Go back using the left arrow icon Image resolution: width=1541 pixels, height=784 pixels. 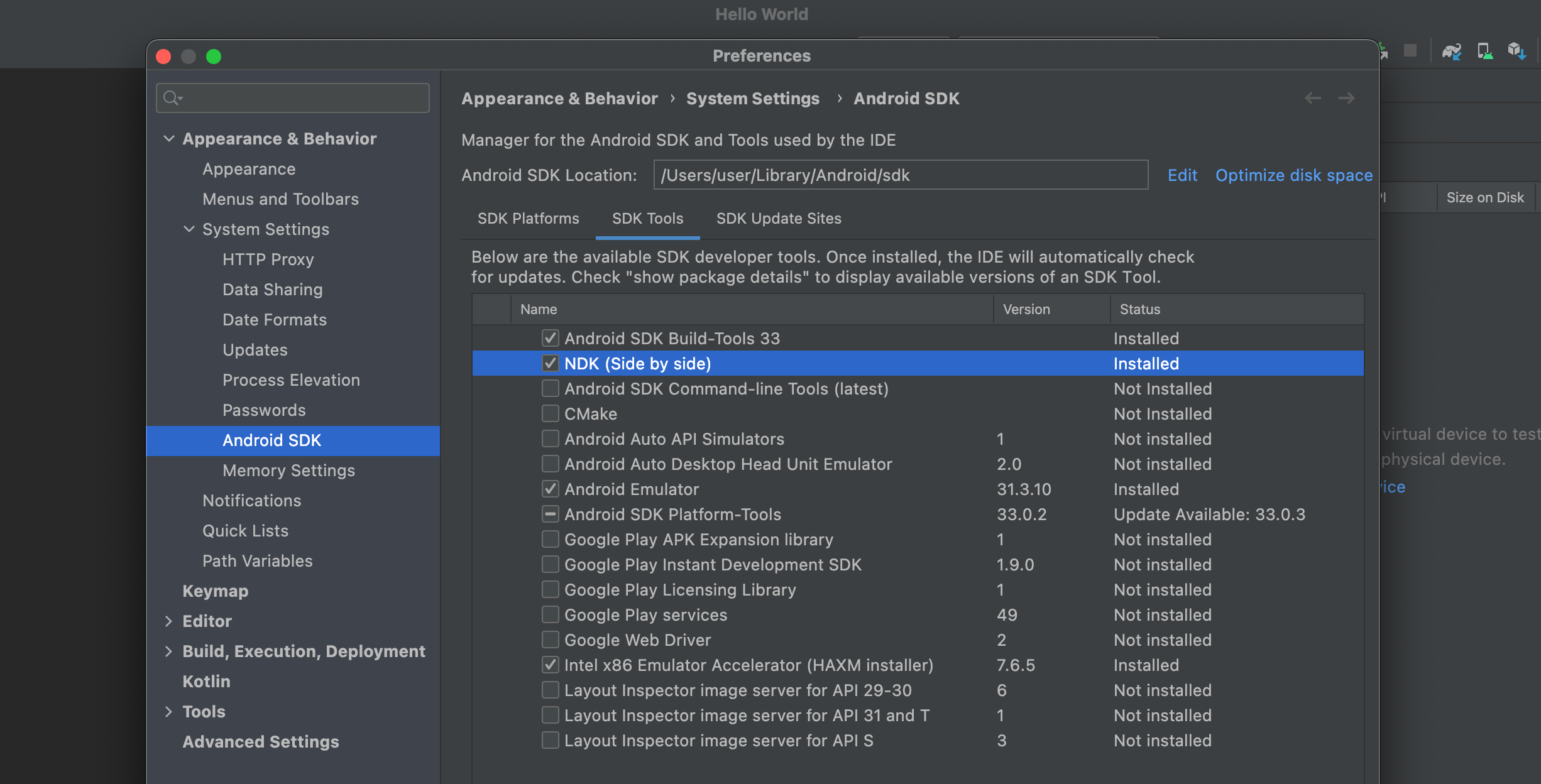tap(1312, 98)
